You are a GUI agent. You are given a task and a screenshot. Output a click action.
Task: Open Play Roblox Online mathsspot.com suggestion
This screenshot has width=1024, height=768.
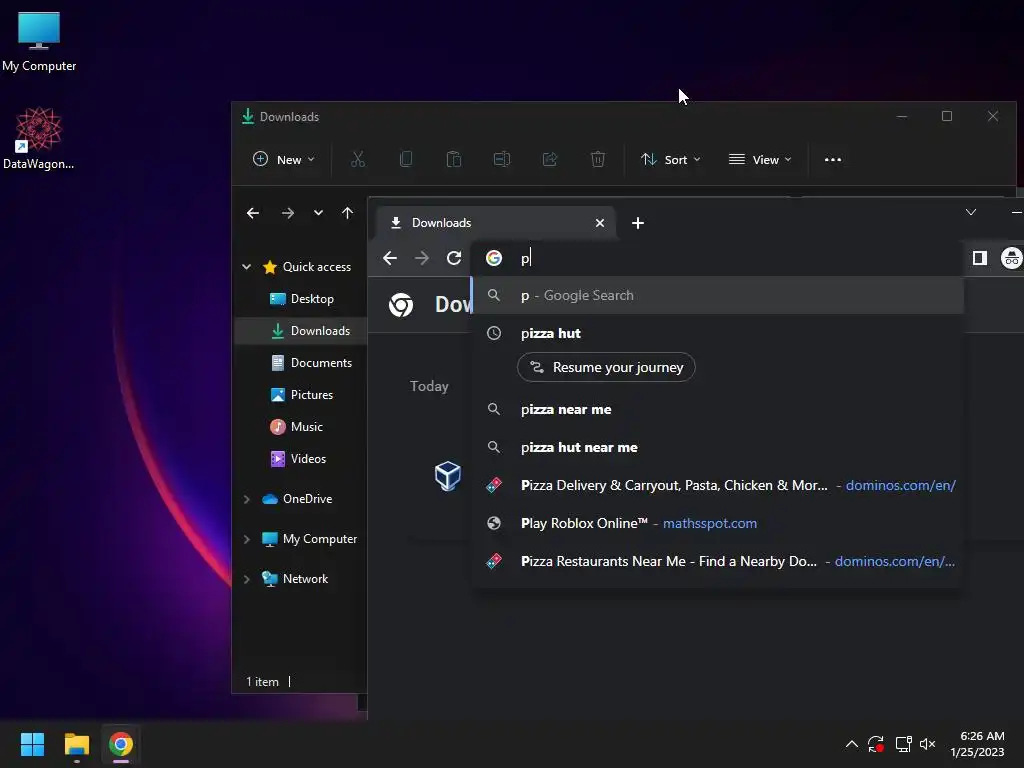[717, 523]
